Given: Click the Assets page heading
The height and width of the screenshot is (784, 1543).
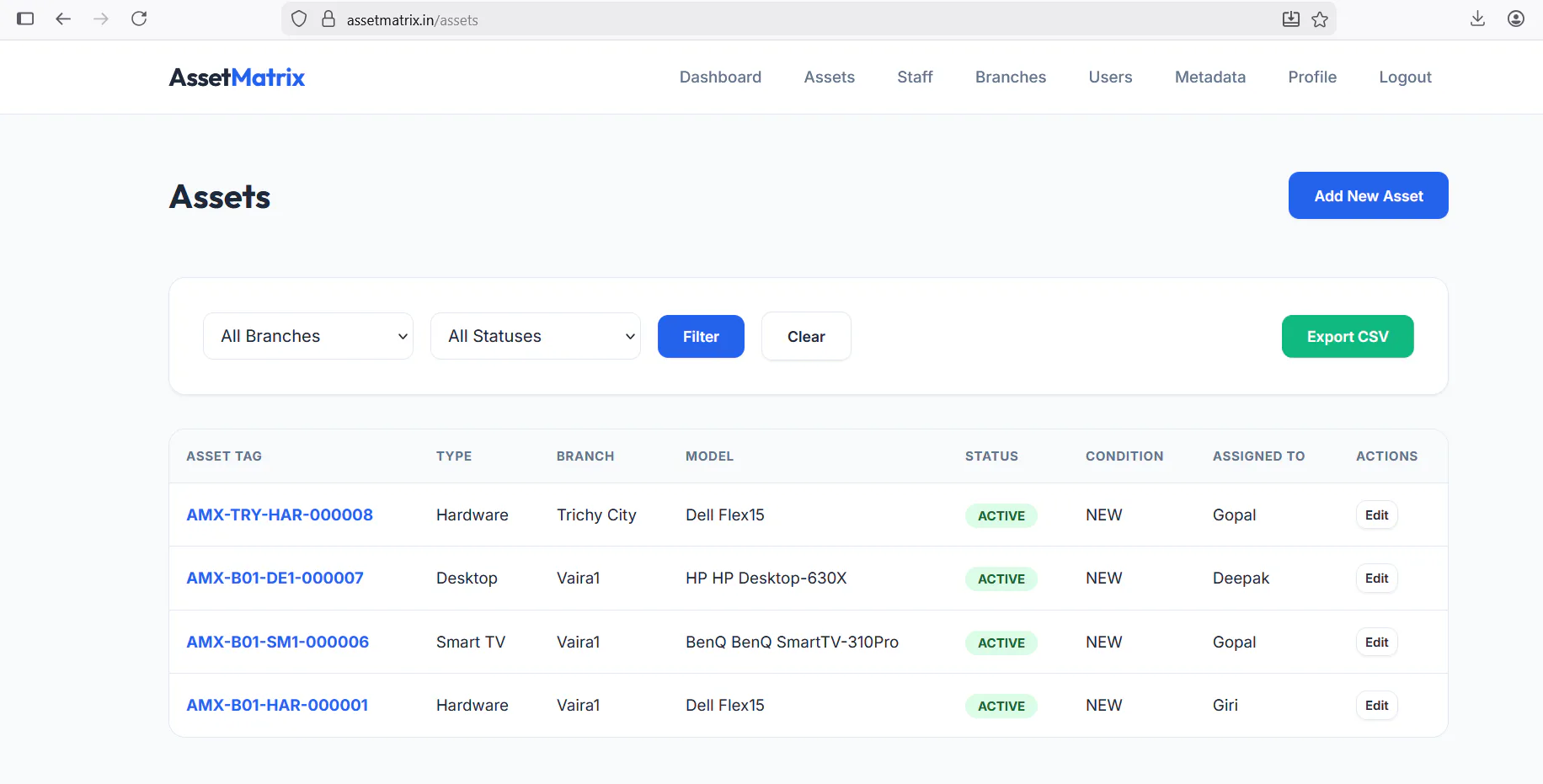Looking at the screenshot, I should click(x=220, y=196).
